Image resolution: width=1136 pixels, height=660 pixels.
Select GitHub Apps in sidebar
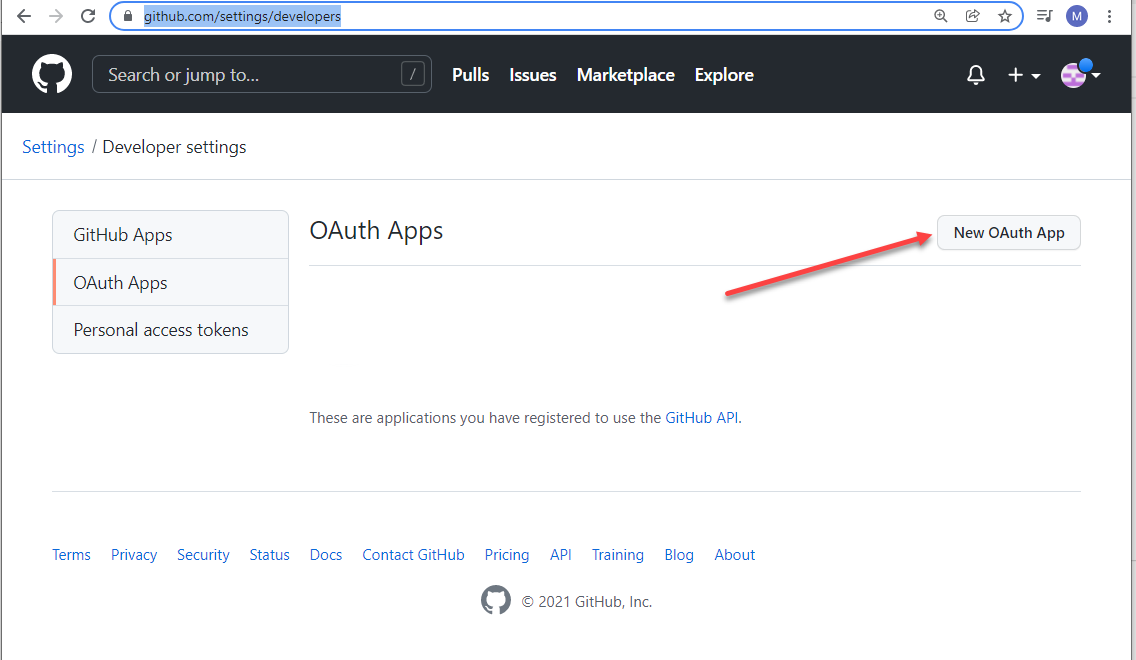point(123,235)
